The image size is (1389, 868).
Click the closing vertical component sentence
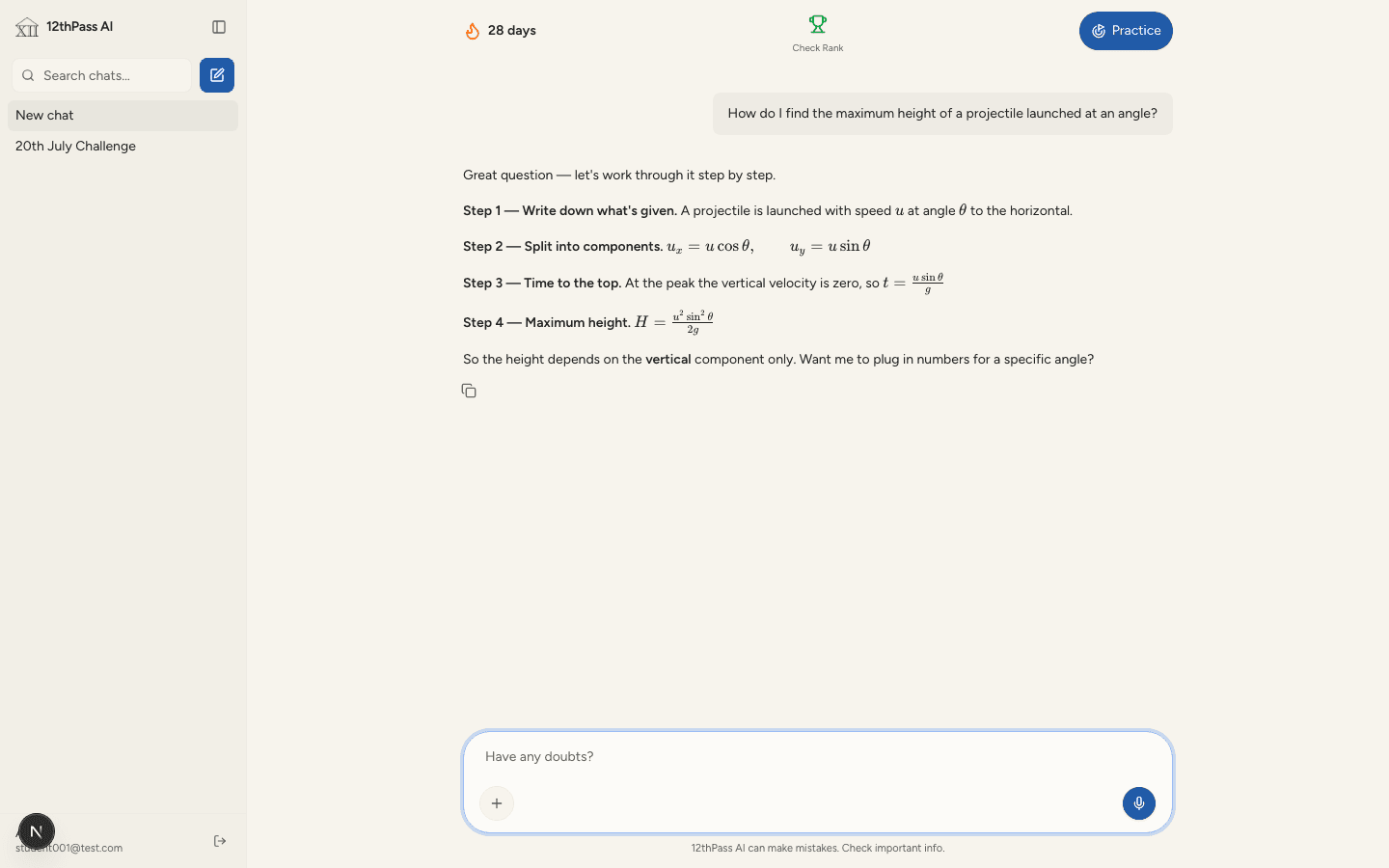click(x=778, y=360)
